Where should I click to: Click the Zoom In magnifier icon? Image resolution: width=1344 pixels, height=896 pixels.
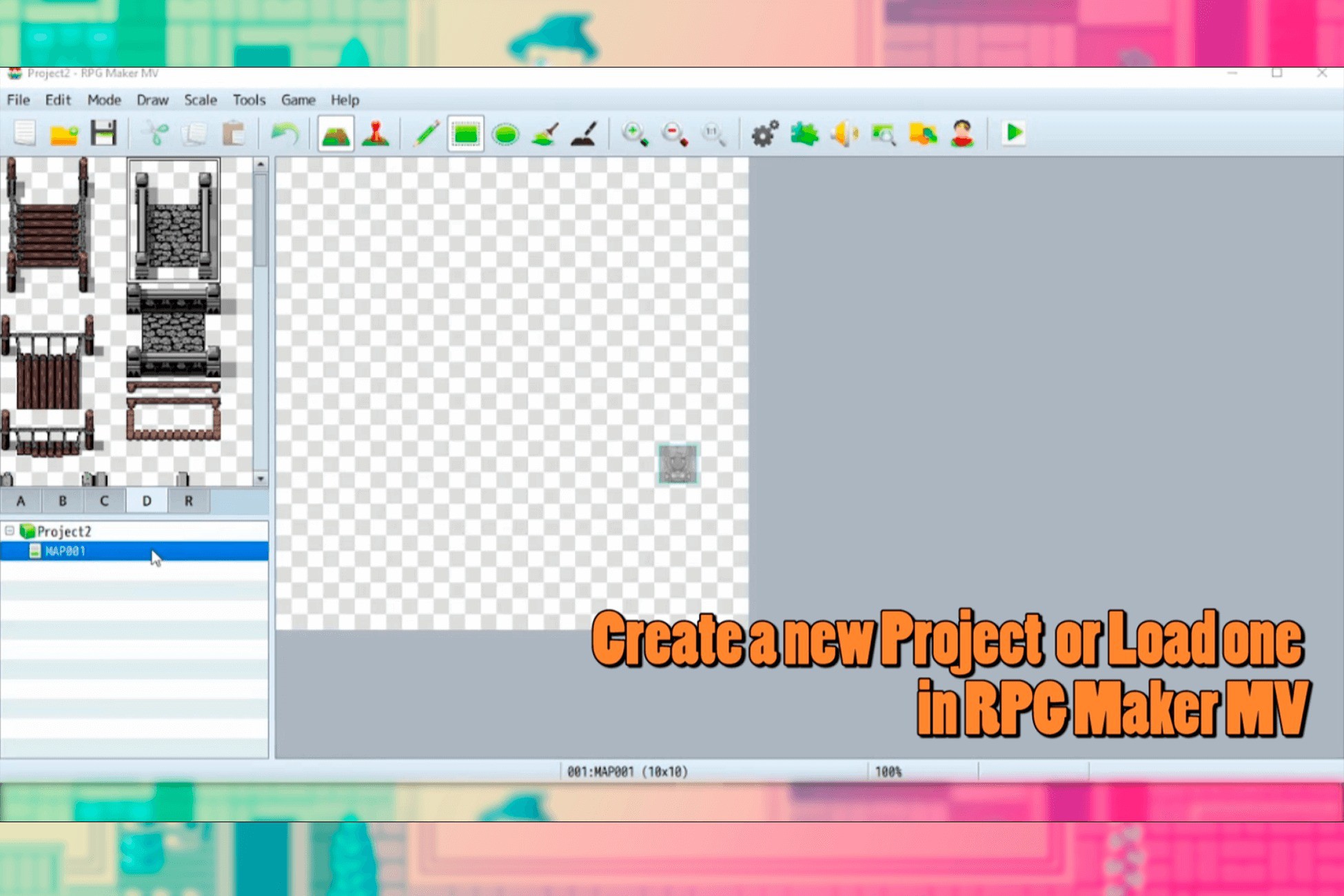(635, 133)
